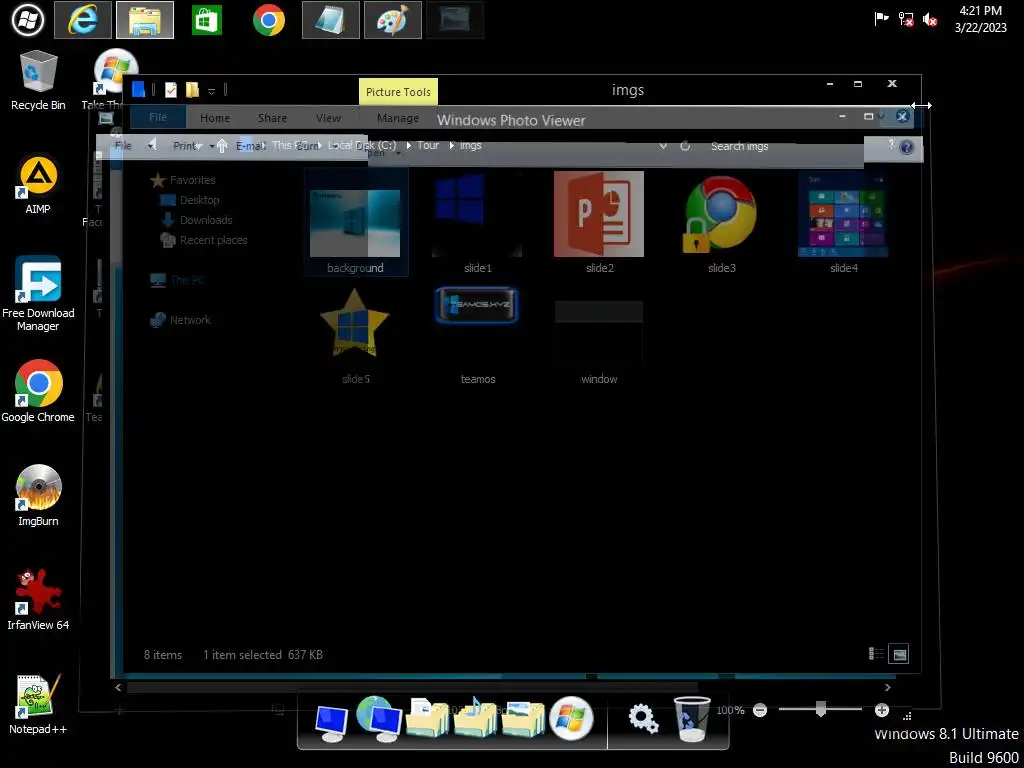1024x768 pixels.
Task: Select the teamos image file
Action: pos(477,336)
